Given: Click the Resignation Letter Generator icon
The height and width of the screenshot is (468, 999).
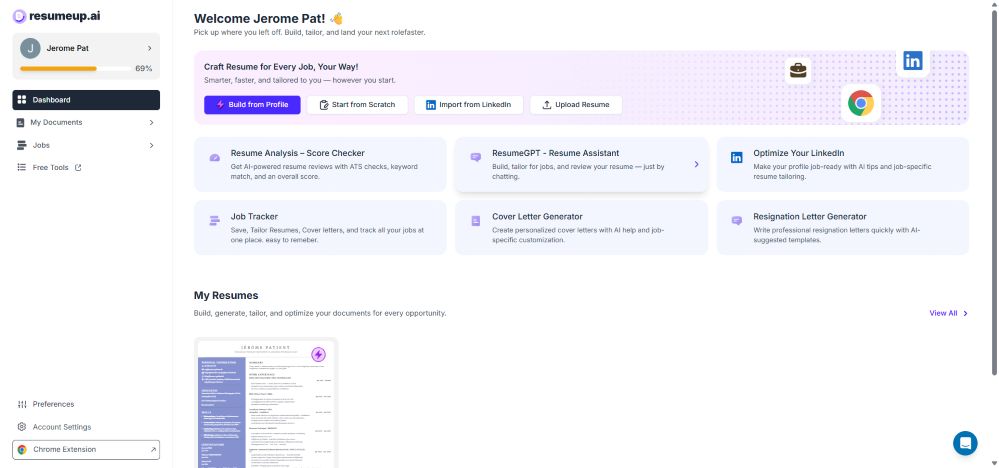Looking at the screenshot, I should (x=737, y=221).
